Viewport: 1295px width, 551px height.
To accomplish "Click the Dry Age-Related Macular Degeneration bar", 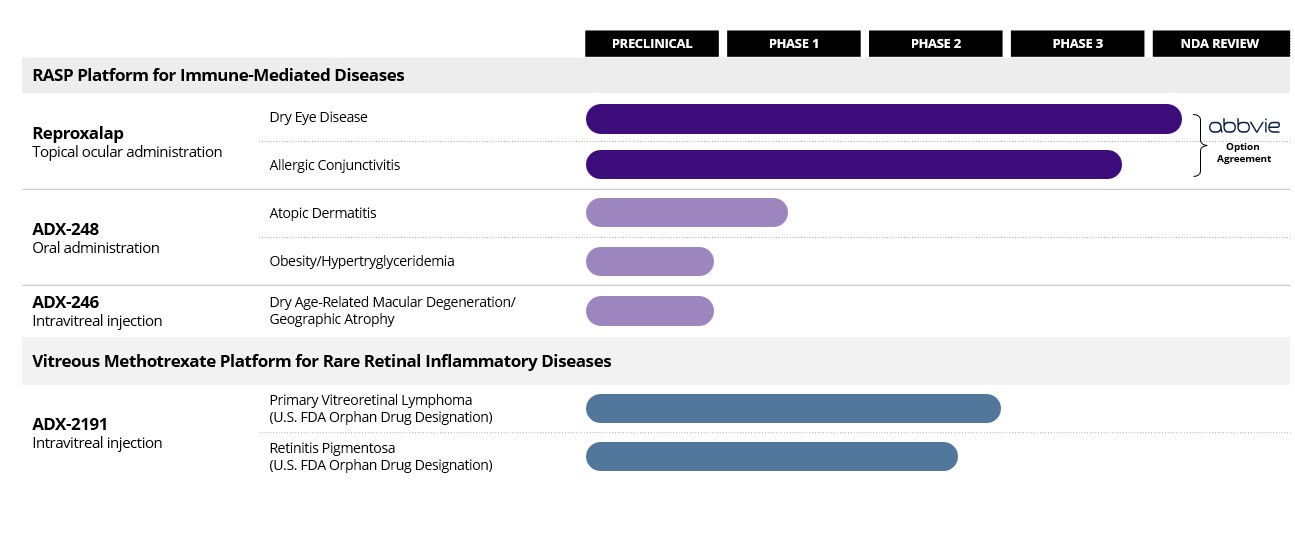I will [x=649, y=310].
